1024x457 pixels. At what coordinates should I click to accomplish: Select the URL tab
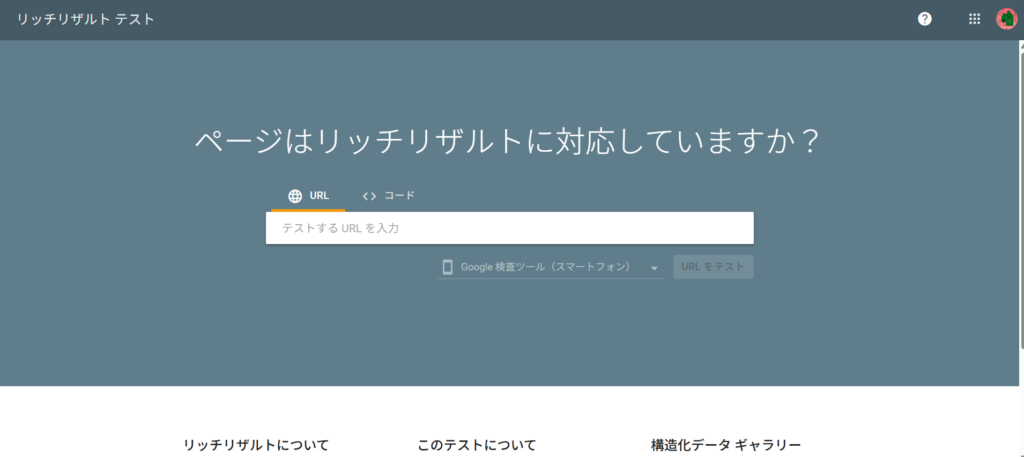(x=308, y=195)
